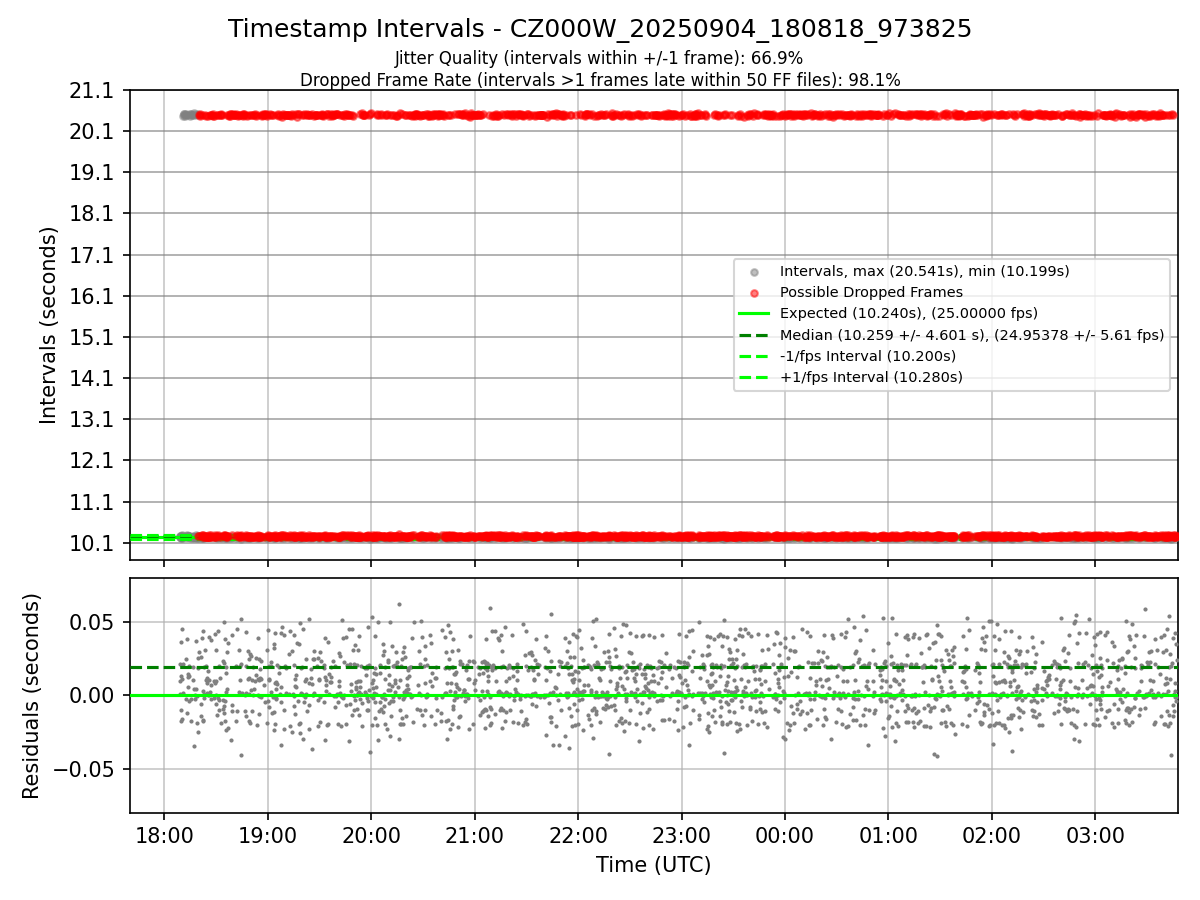Click the x-axis tick label 23:00

[681, 834]
